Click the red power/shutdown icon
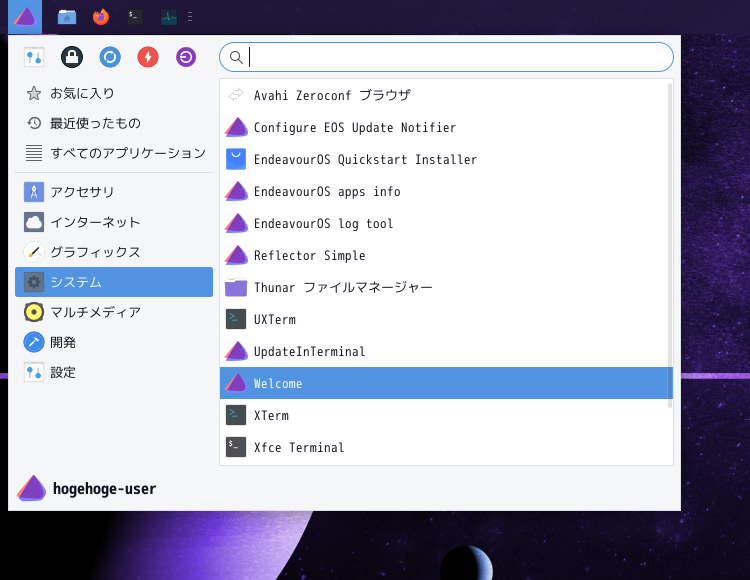Viewport: 750px width, 580px height. (x=148, y=57)
